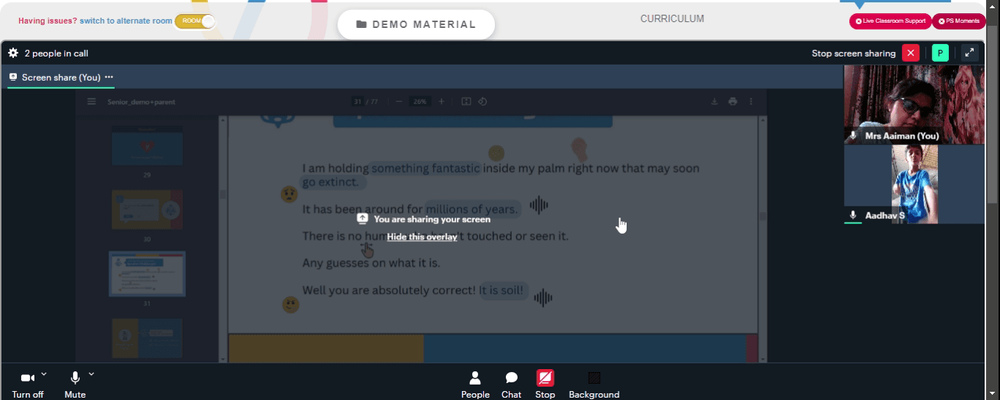This screenshot has width=1000, height=400.
Task: Play audio icon after 'It is soil!'
Action: pyautogui.click(x=543, y=298)
